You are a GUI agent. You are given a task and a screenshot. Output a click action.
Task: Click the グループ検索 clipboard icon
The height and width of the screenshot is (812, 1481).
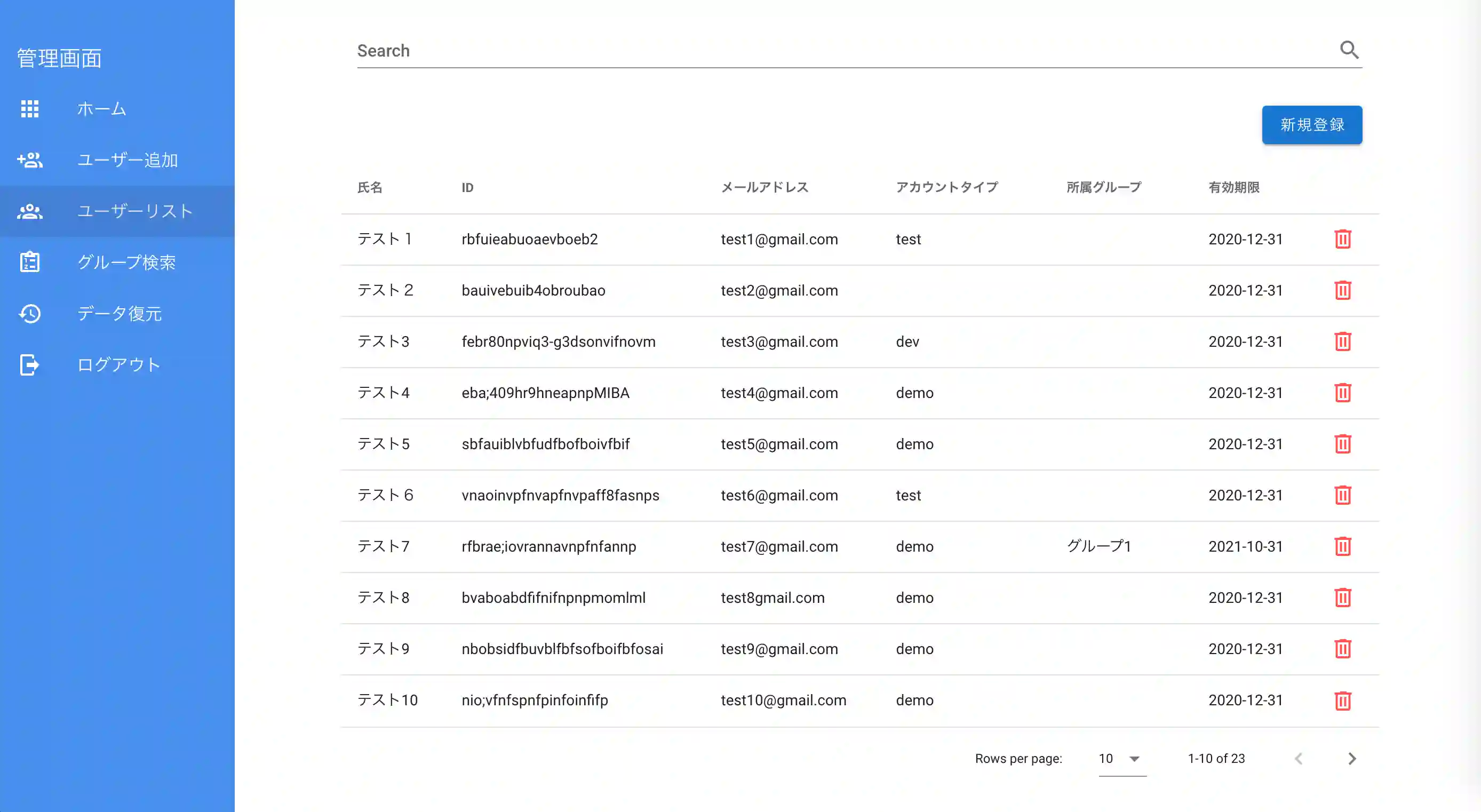(30, 262)
